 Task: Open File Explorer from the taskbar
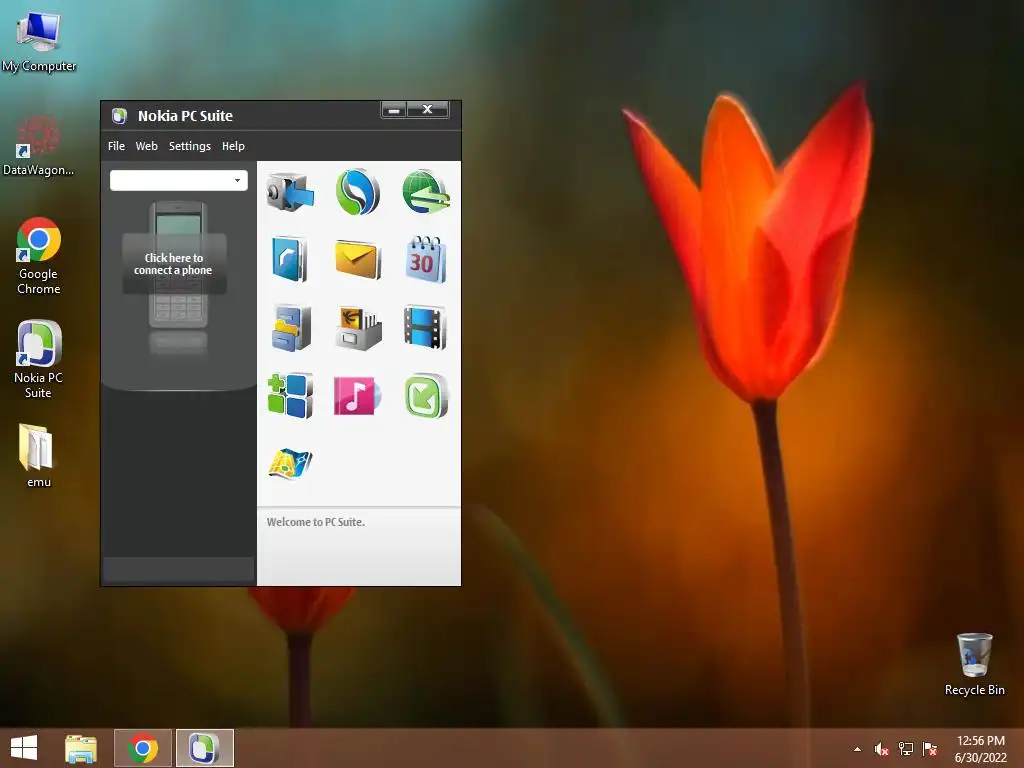tap(81, 748)
